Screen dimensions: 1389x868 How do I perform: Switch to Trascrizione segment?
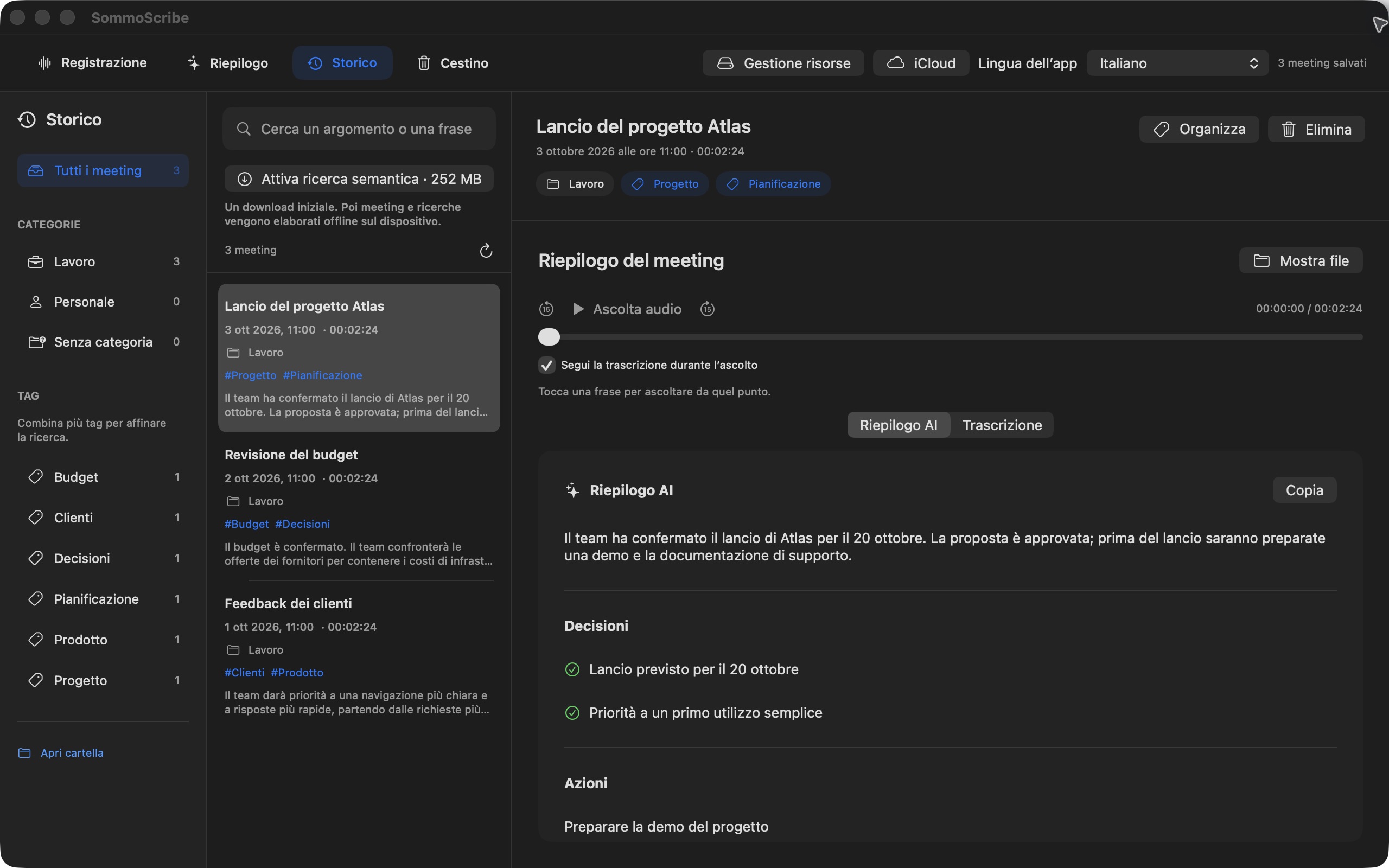(1002, 425)
